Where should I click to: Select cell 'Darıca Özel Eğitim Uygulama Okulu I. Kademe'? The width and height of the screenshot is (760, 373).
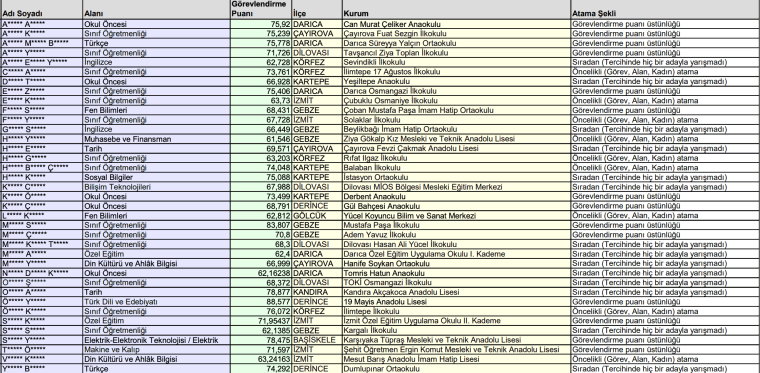(456, 254)
